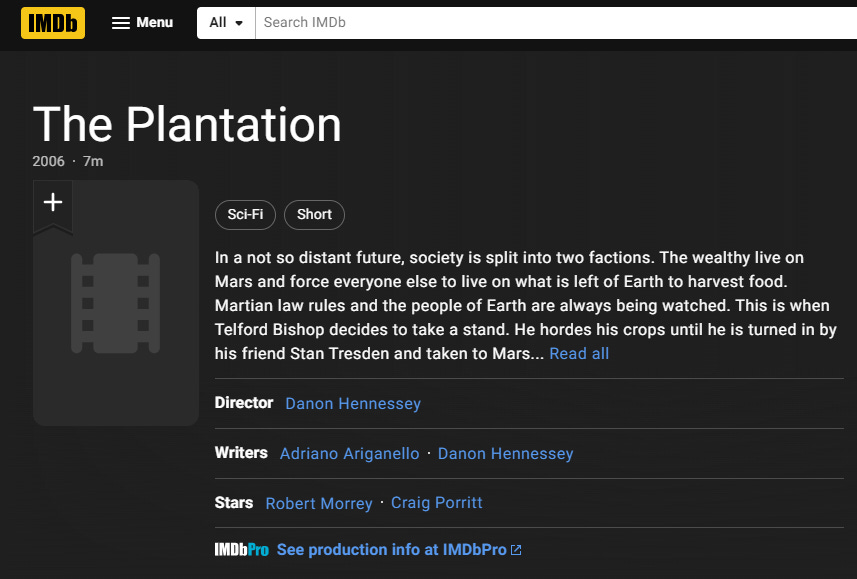Expand the All search category dropdown
The height and width of the screenshot is (579, 857).
pyautogui.click(x=226, y=22)
